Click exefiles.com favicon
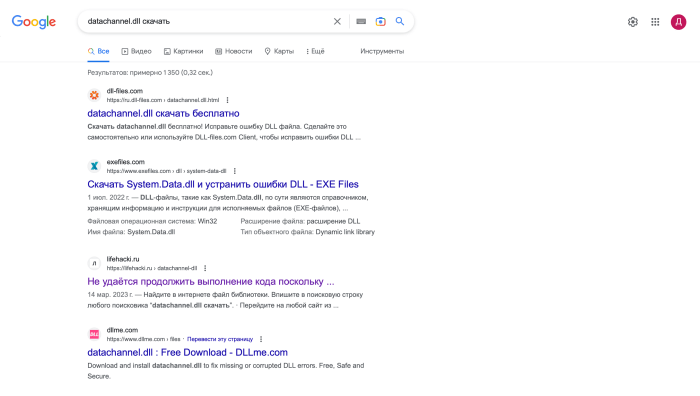This screenshot has width=700, height=396. tap(94, 166)
